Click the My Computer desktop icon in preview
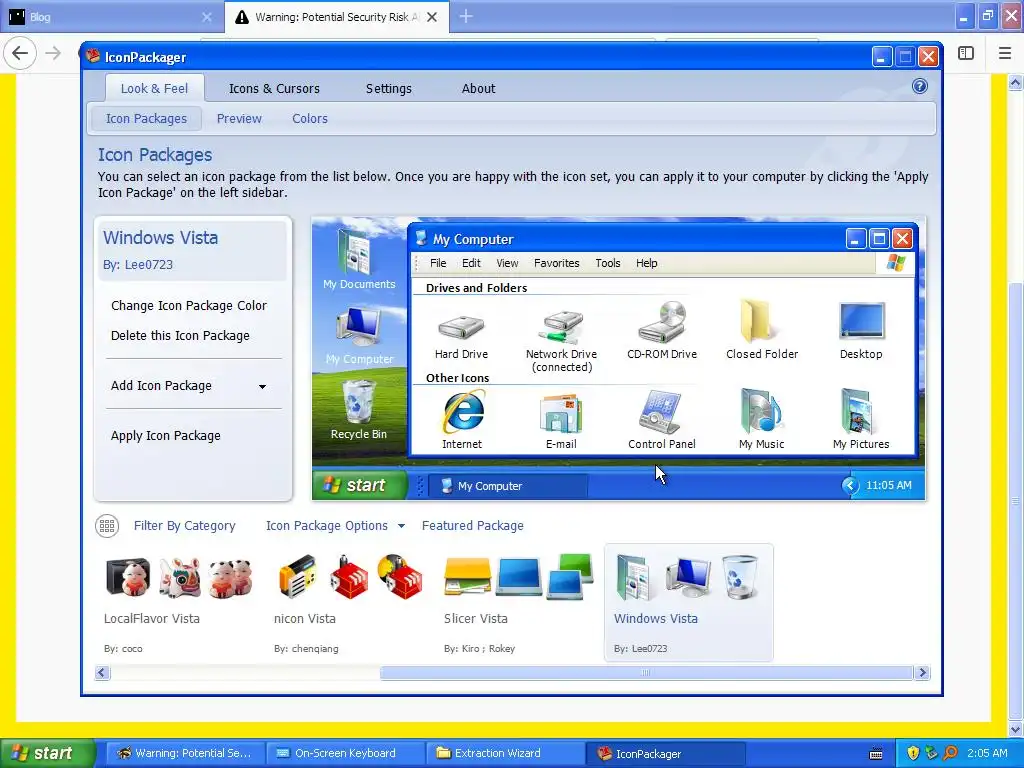 click(358, 327)
